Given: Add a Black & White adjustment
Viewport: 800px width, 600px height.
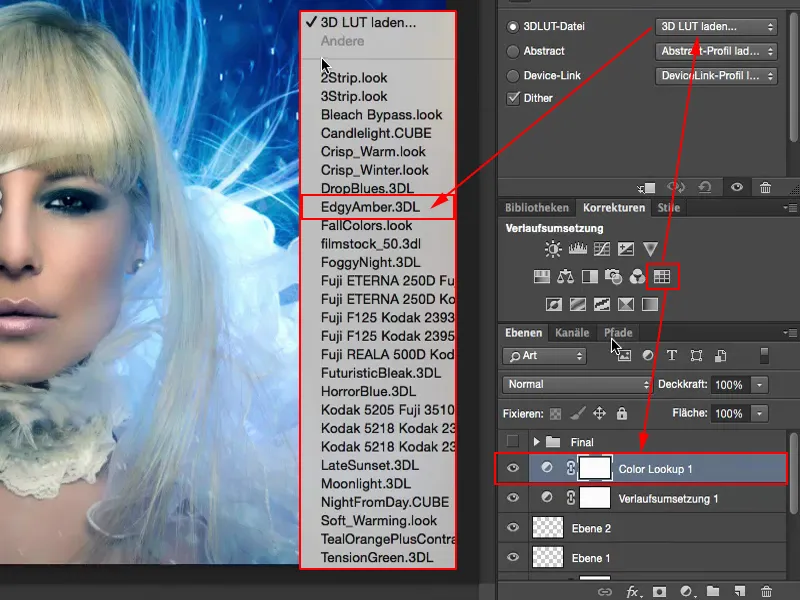Looking at the screenshot, I should [x=589, y=277].
